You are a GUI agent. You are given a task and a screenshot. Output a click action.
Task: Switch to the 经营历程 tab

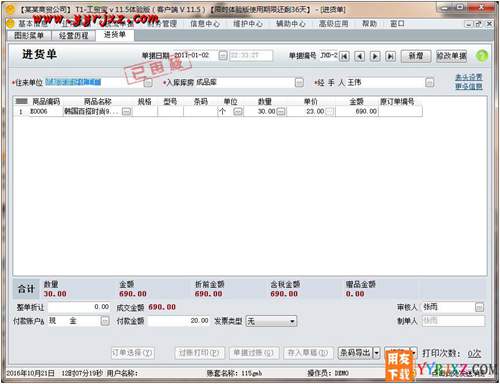click(x=73, y=35)
